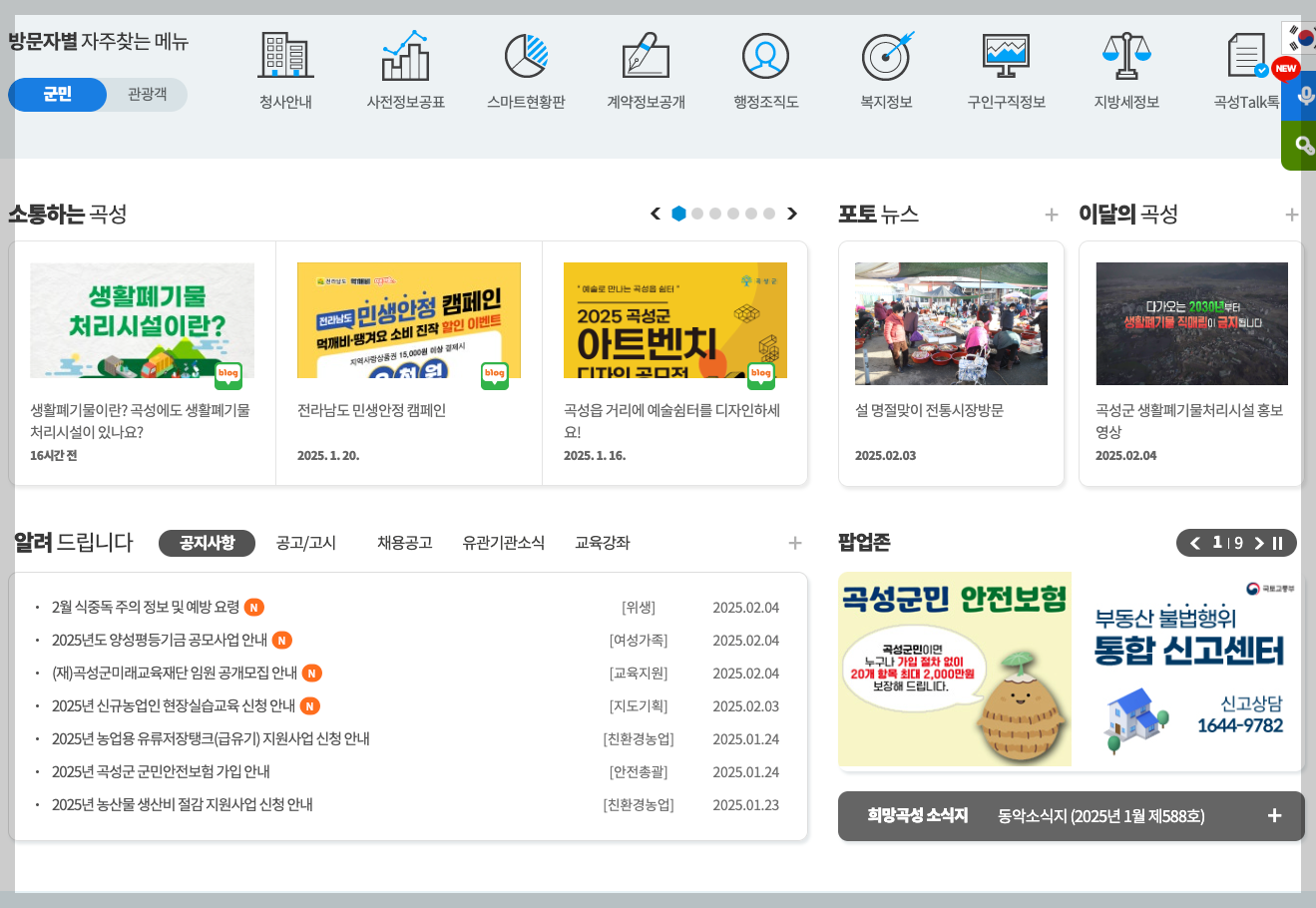Open the 곡성군 군민안전보험 가입 안내 notice

tap(163, 771)
